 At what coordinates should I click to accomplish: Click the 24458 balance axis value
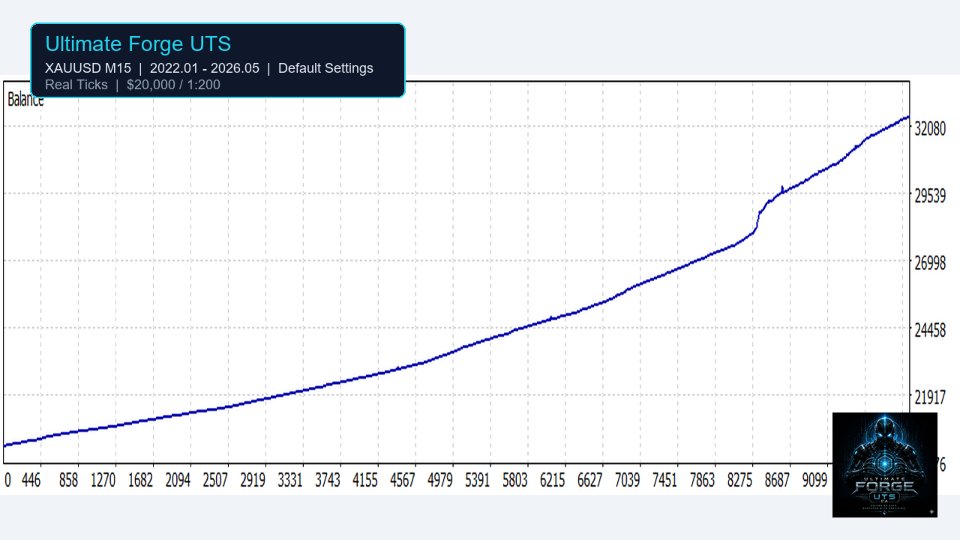[x=930, y=331]
